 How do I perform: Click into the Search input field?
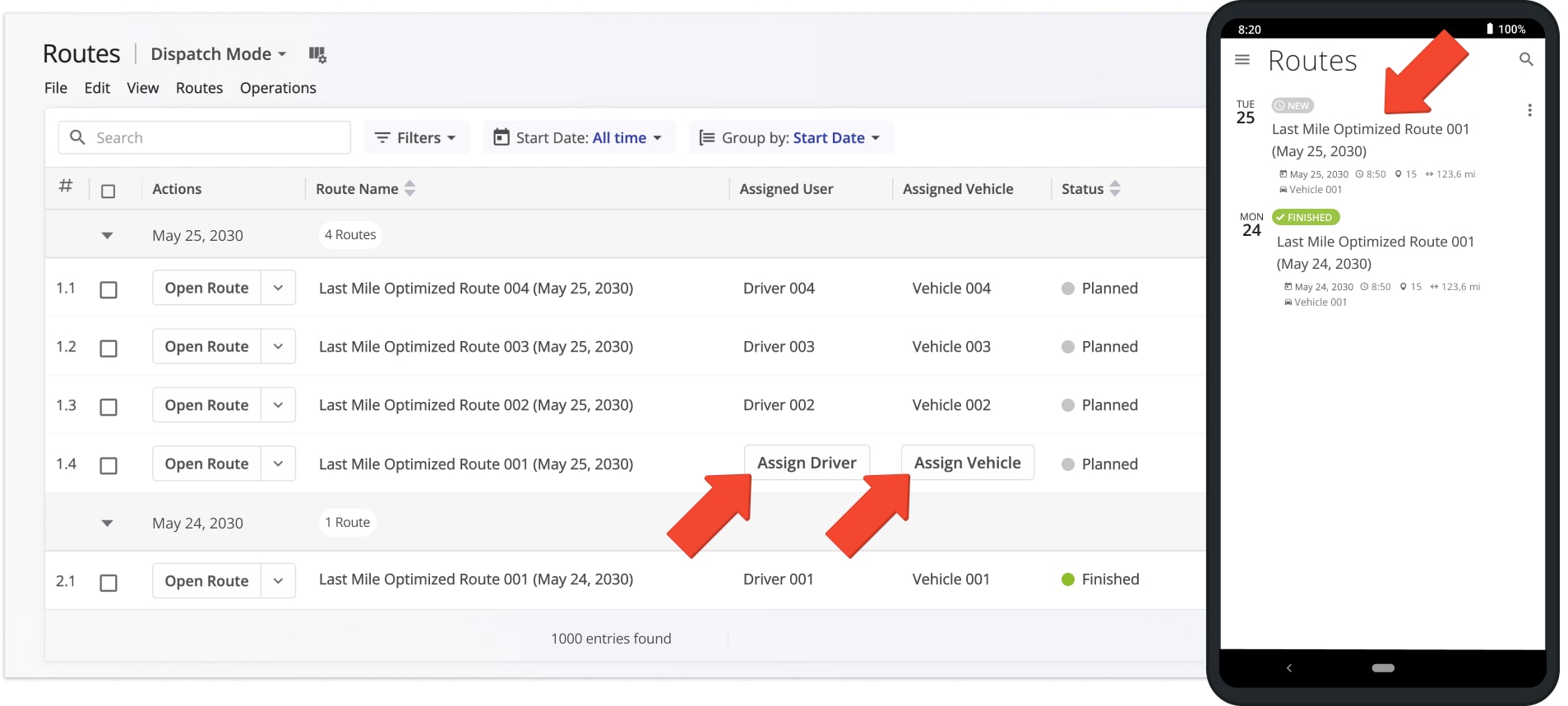click(204, 137)
